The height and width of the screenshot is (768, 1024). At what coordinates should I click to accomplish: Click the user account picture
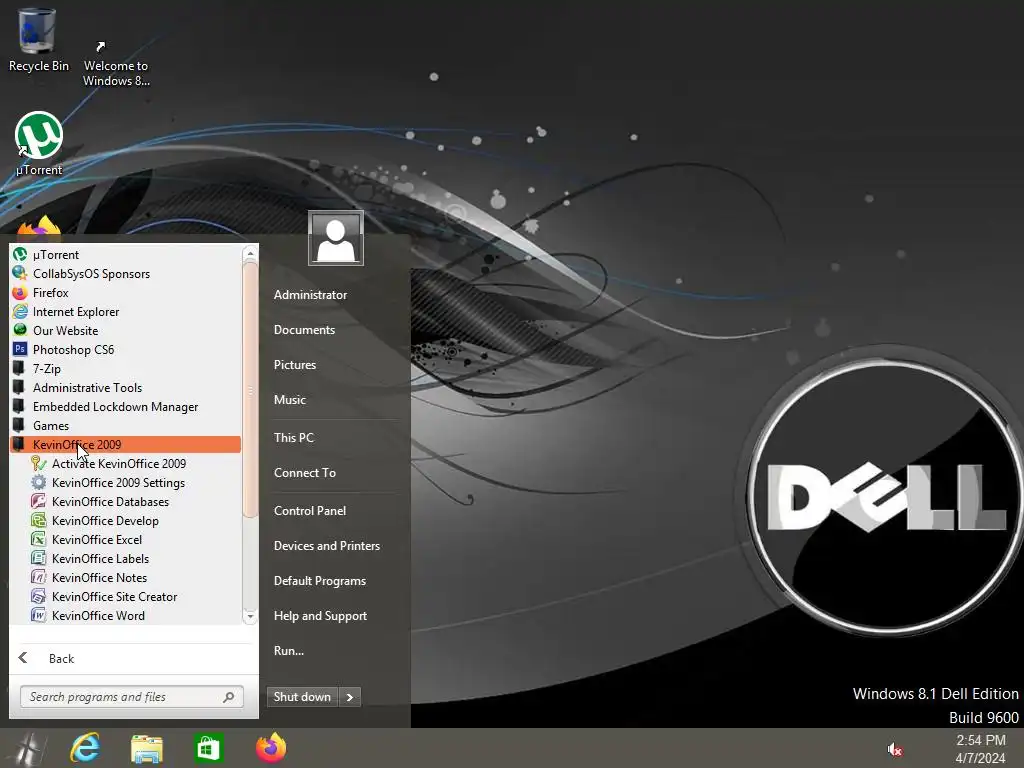pos(336,238)
